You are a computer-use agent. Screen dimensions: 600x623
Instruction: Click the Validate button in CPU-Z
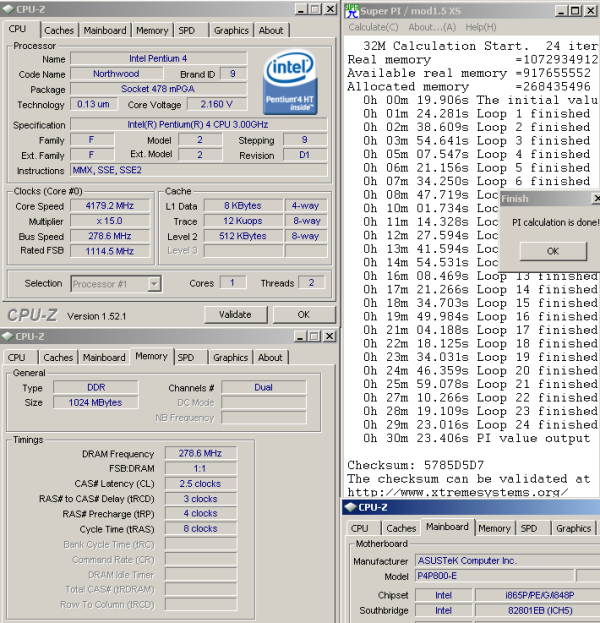click(x=235, y=315)
